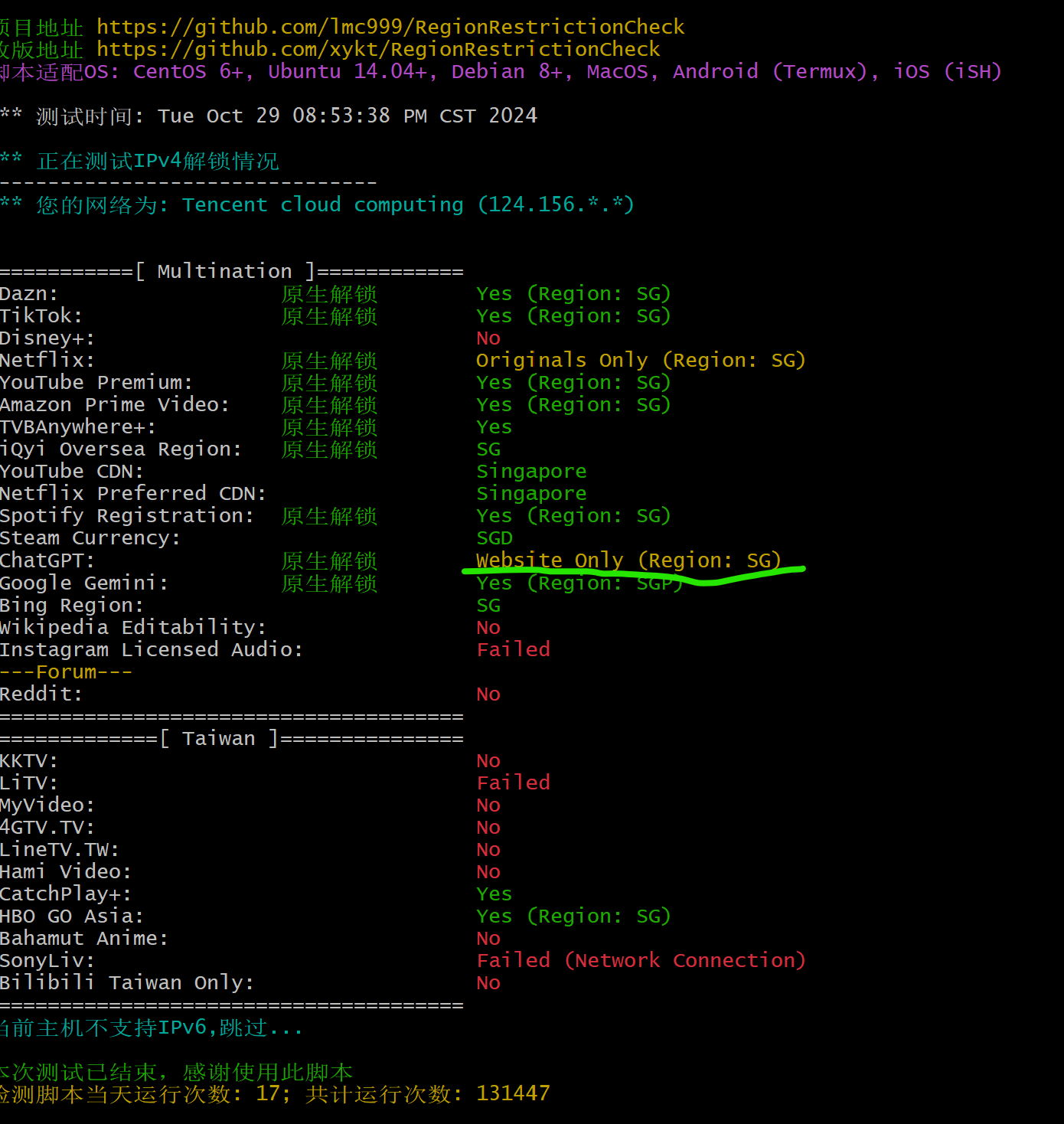Click the CatchPlay+ Yes result
Image resolution: width=1064 pixels, height=1124 pixels.
click(x=494, y=894)
